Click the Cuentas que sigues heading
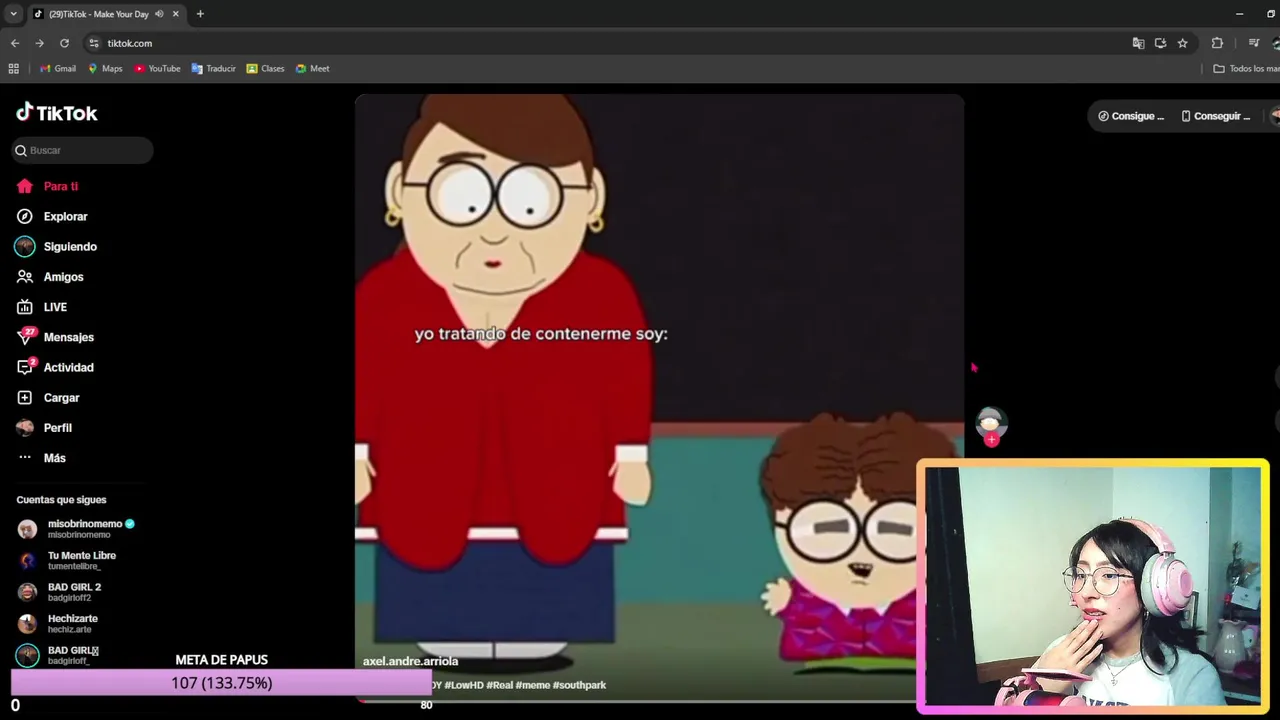Viewport: 1280px width, 720px height. pos(61,500)
